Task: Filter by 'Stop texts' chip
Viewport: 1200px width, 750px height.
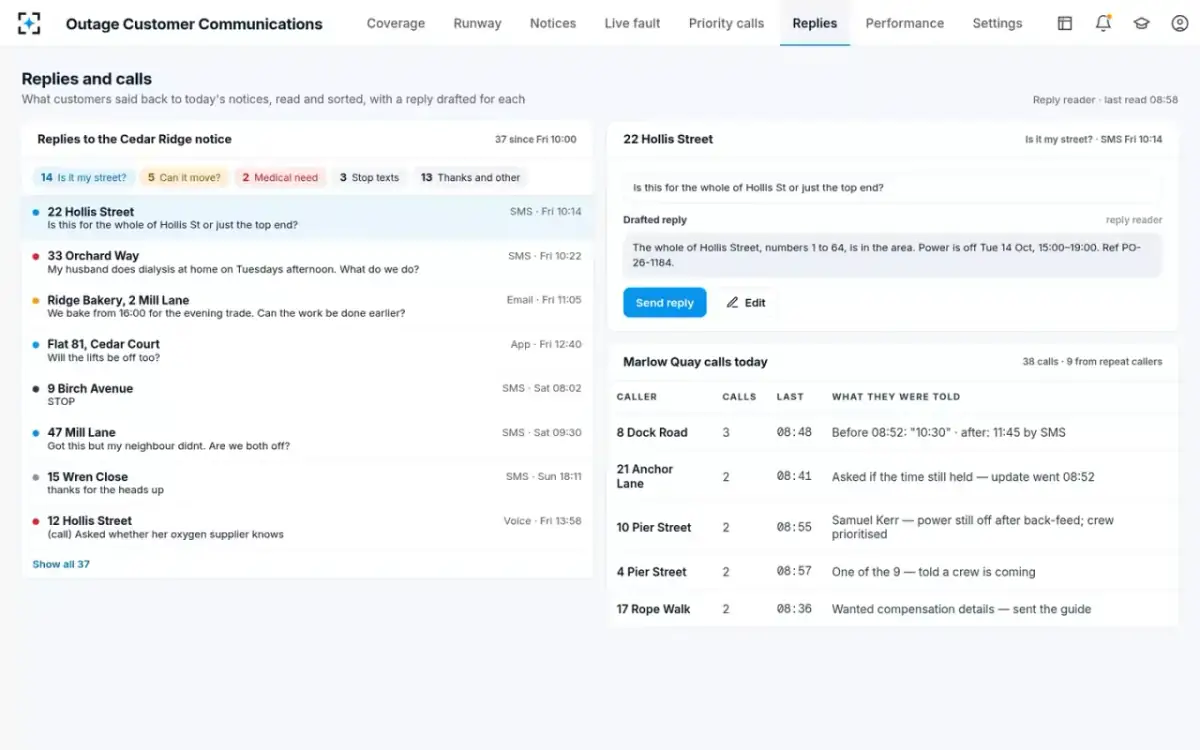Action: click(369, 177)
